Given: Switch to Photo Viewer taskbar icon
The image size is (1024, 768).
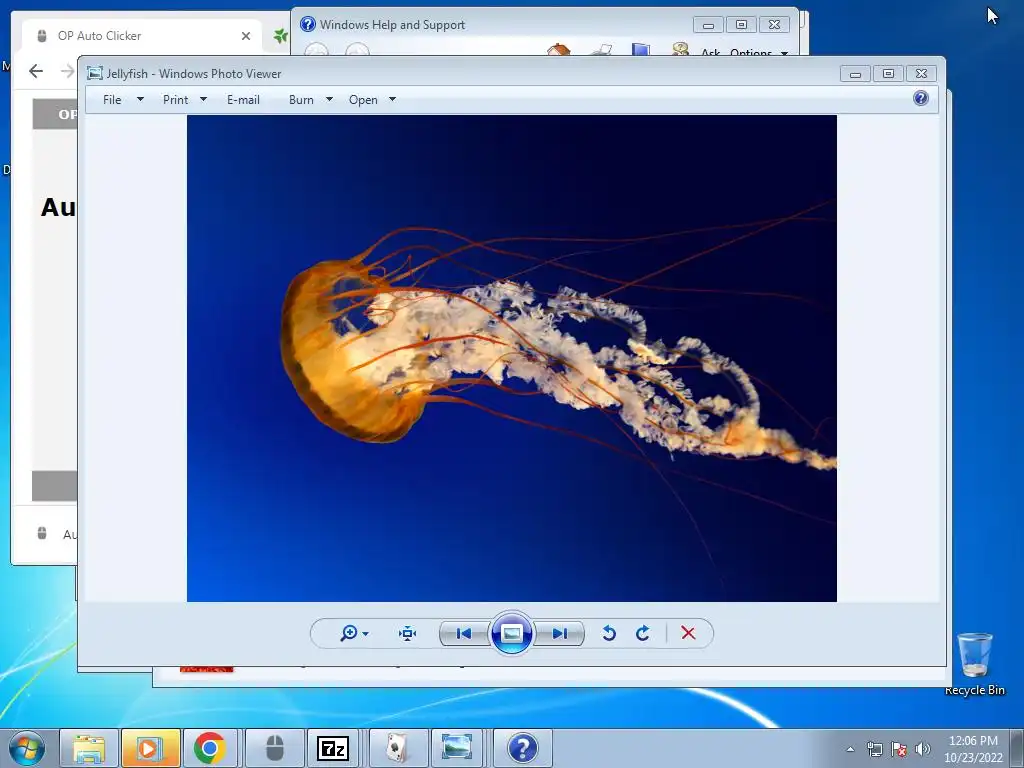Looking at the screenshot, I should (x=456, y=748).
